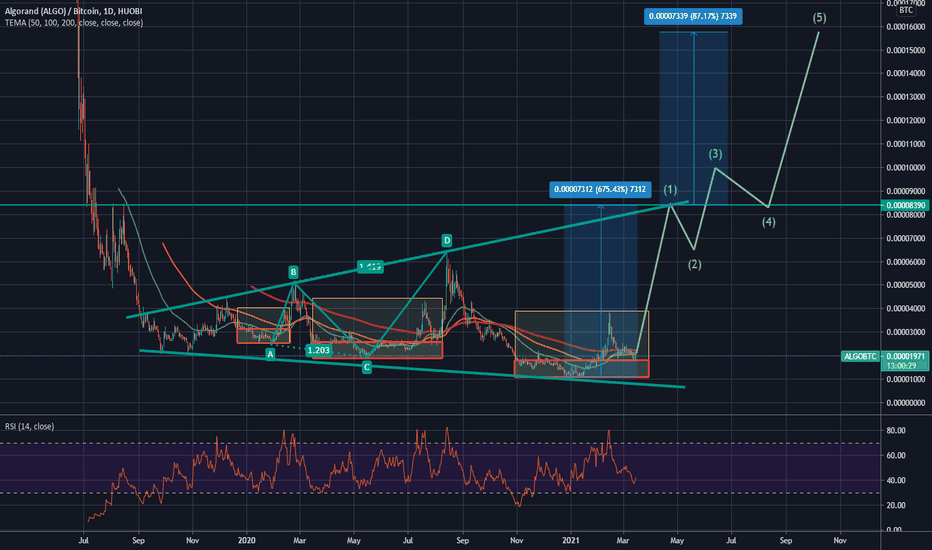This screenshot has width=932, height=550.
Task: Click the 13:00:29 bar countdown timer
Action: pos(902,366)
